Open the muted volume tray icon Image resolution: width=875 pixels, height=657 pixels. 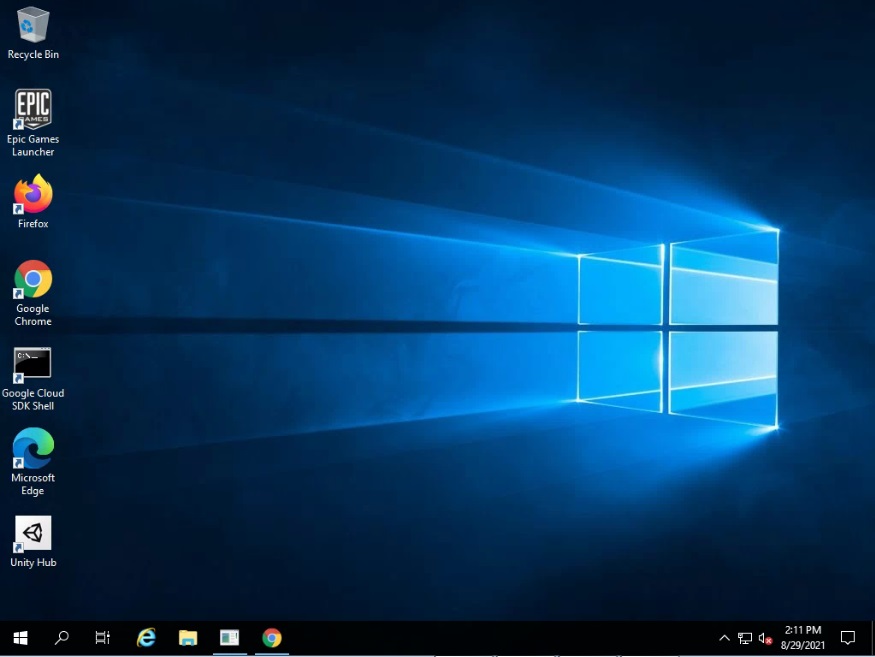pos(766,638)
